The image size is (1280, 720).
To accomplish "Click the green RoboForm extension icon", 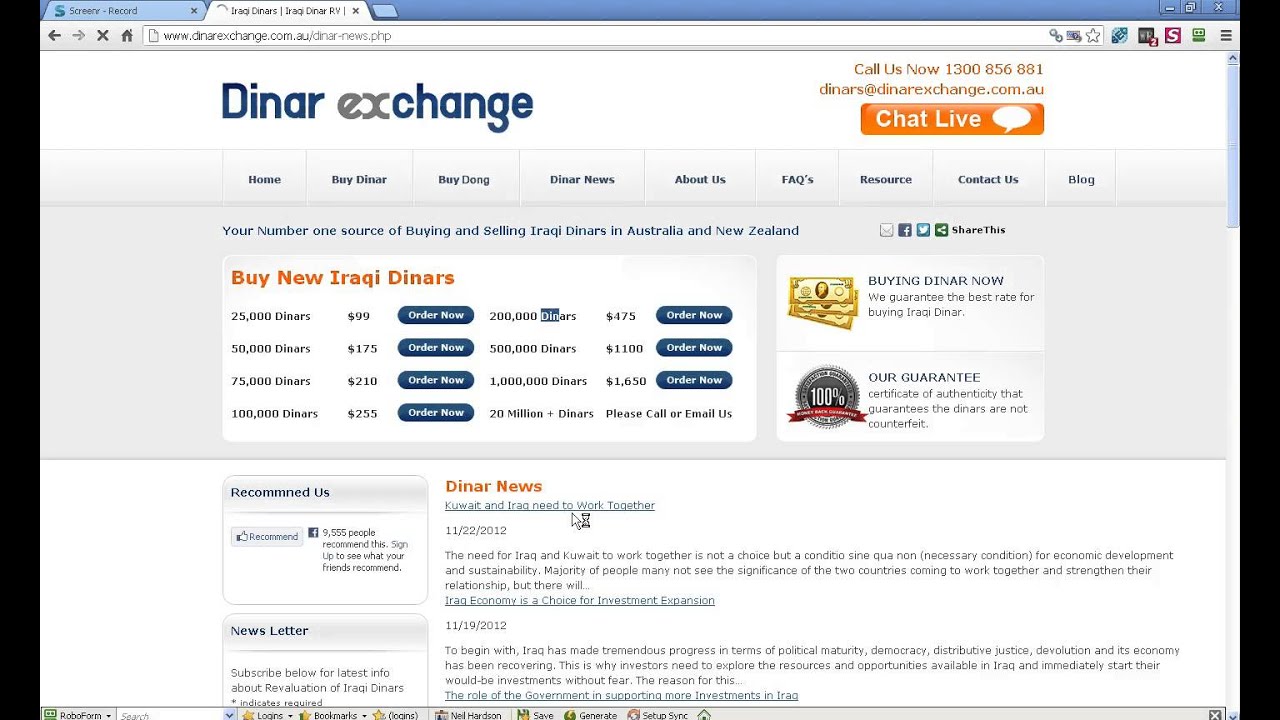I will [x=1199, y=35].
